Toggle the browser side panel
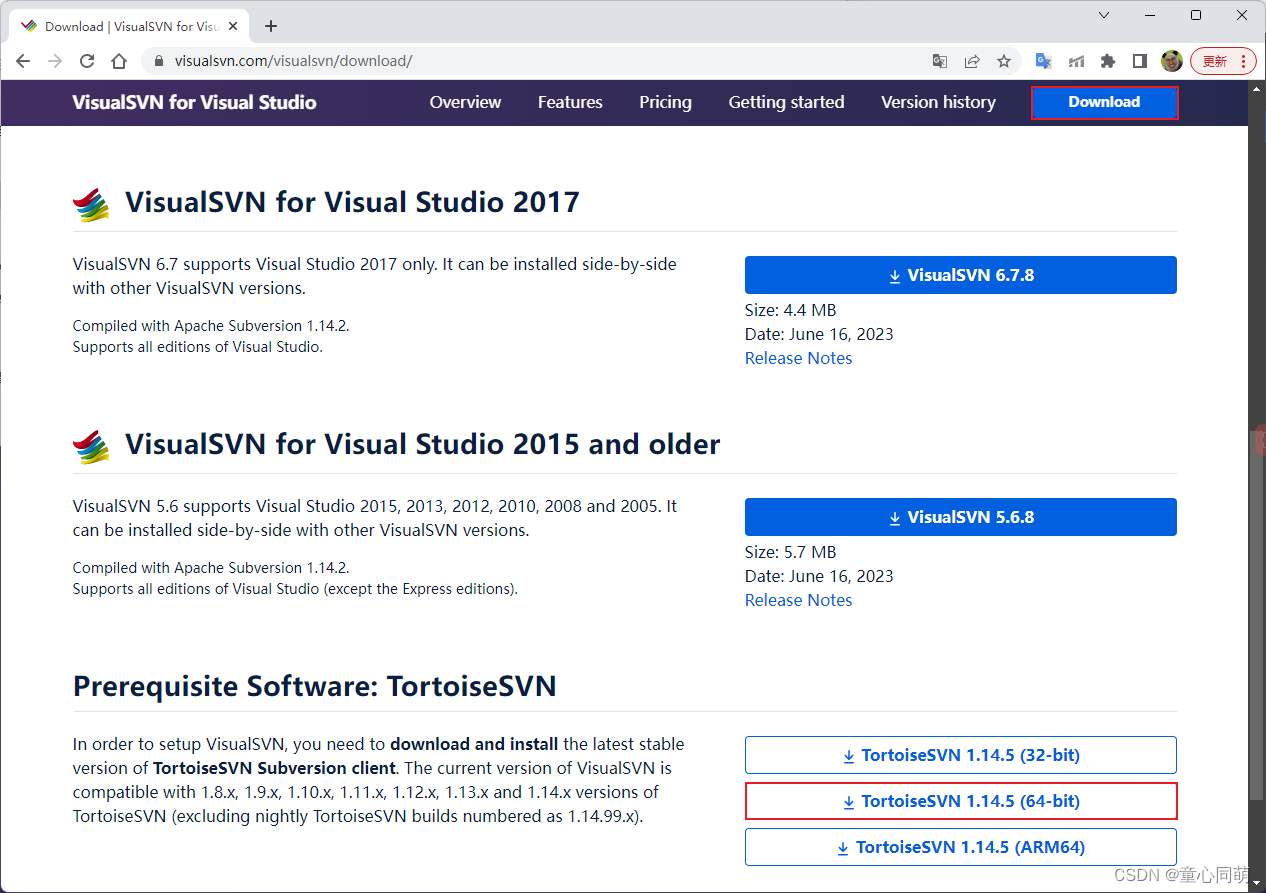This screenshot has height=893, width=1266. 1140,61
